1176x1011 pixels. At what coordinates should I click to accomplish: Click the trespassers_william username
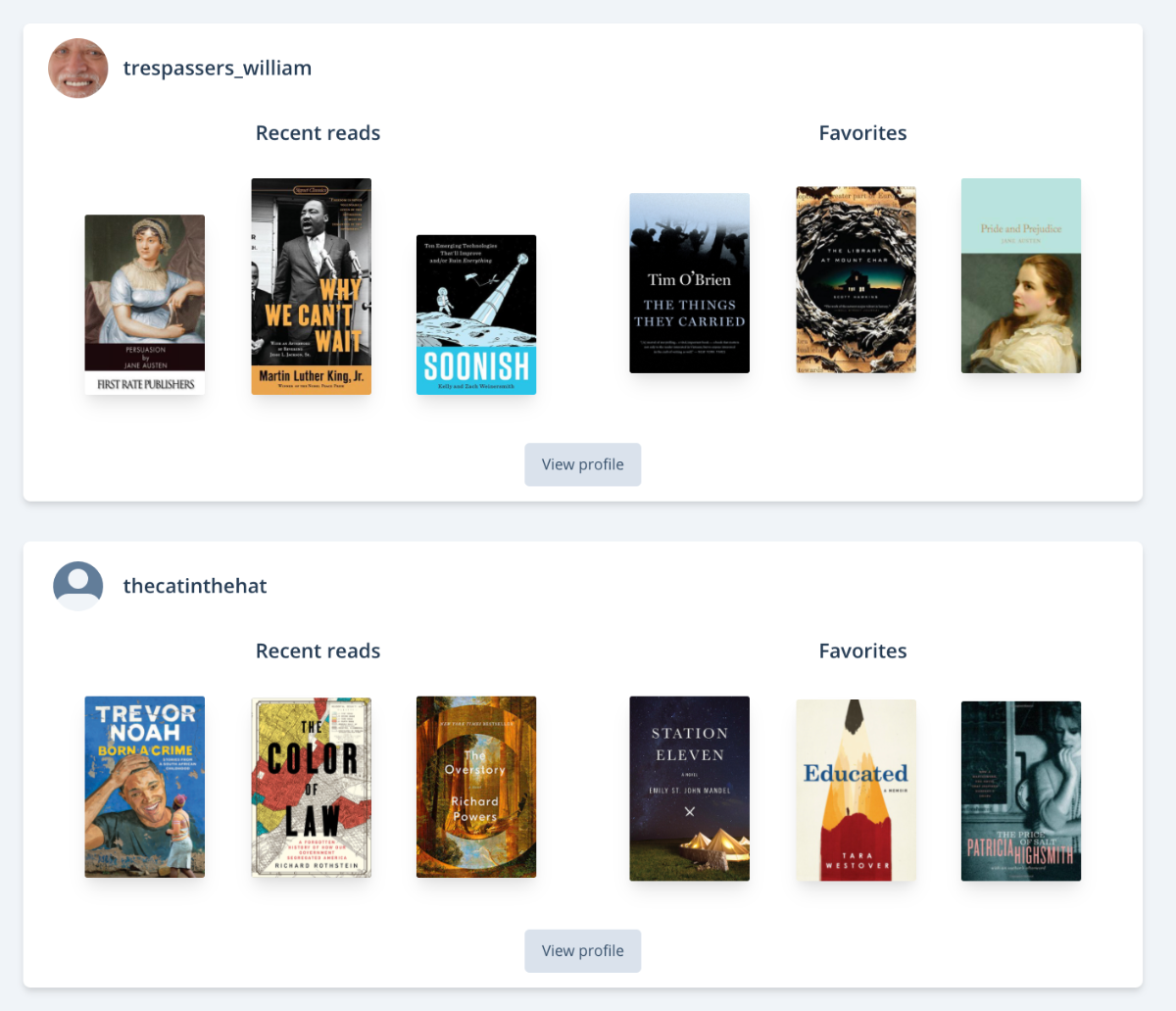218,68
